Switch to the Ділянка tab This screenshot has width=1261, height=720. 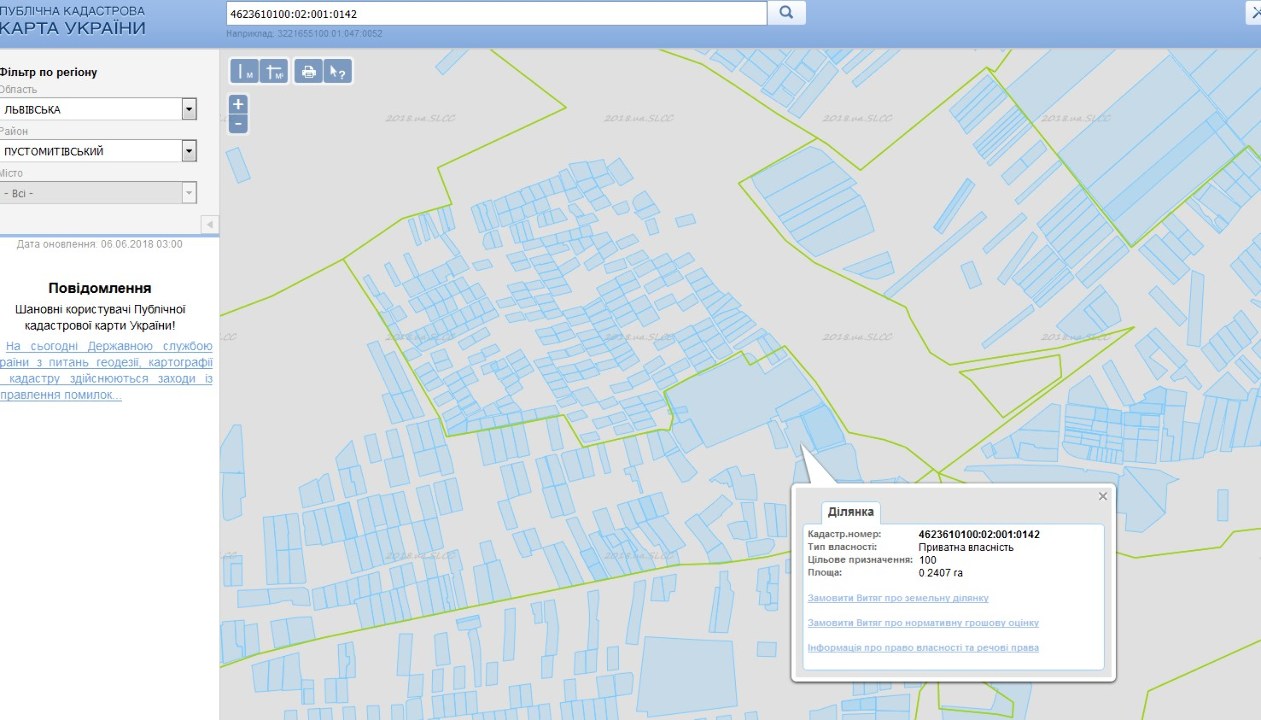tap(851, 512)
